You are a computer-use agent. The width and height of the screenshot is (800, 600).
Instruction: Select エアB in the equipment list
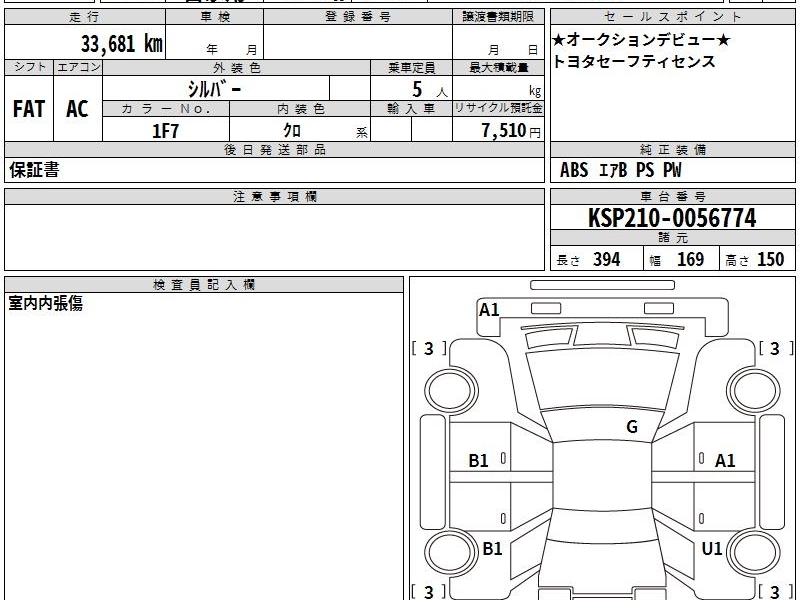click(613, 170)
